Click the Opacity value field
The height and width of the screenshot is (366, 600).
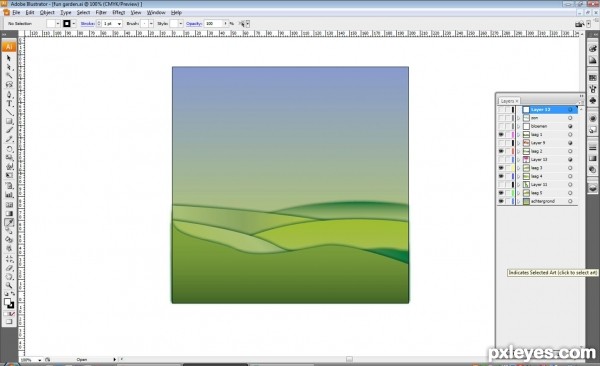pos(213,24)
